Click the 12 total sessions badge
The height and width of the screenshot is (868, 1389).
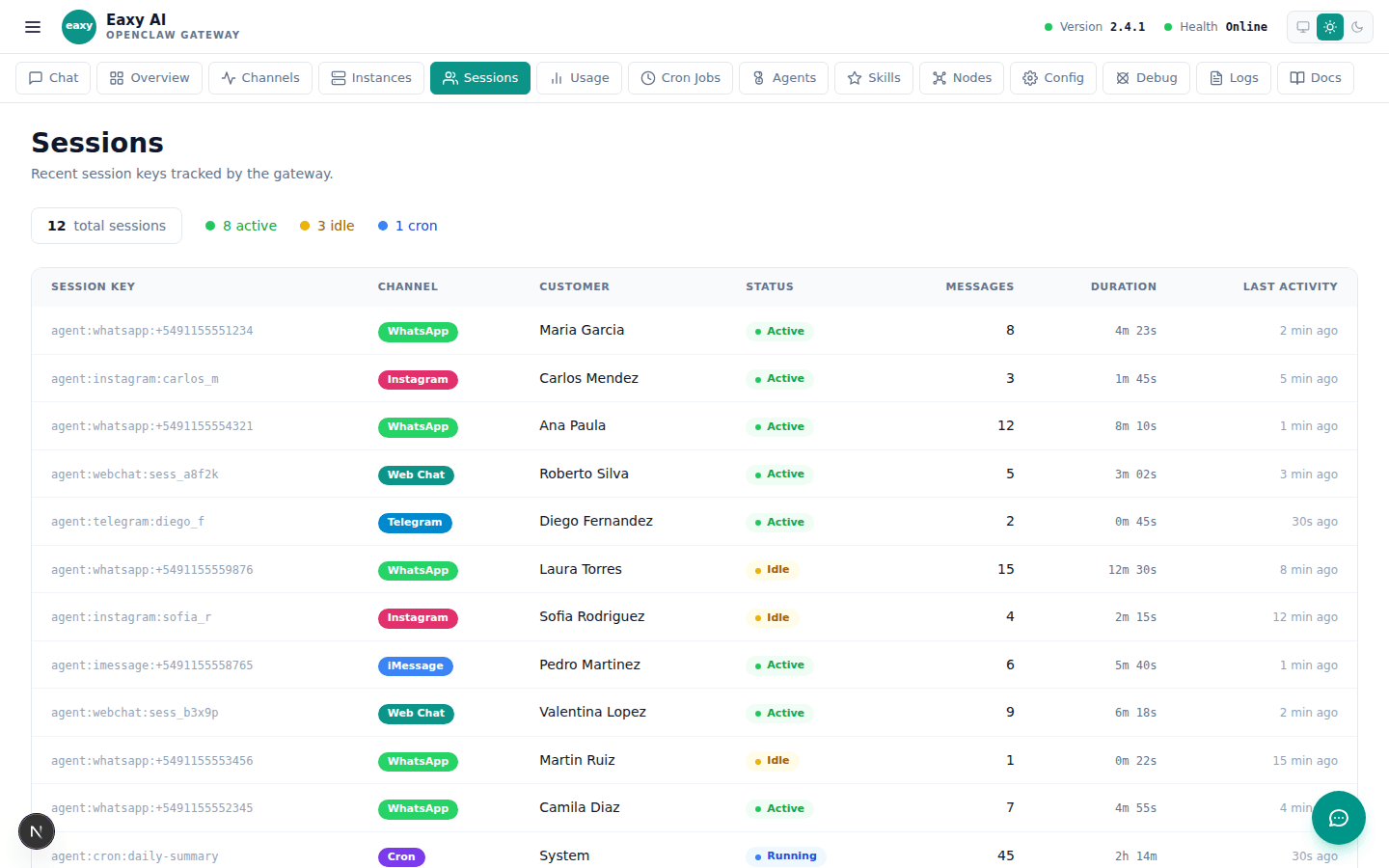[x=107, y=226]
